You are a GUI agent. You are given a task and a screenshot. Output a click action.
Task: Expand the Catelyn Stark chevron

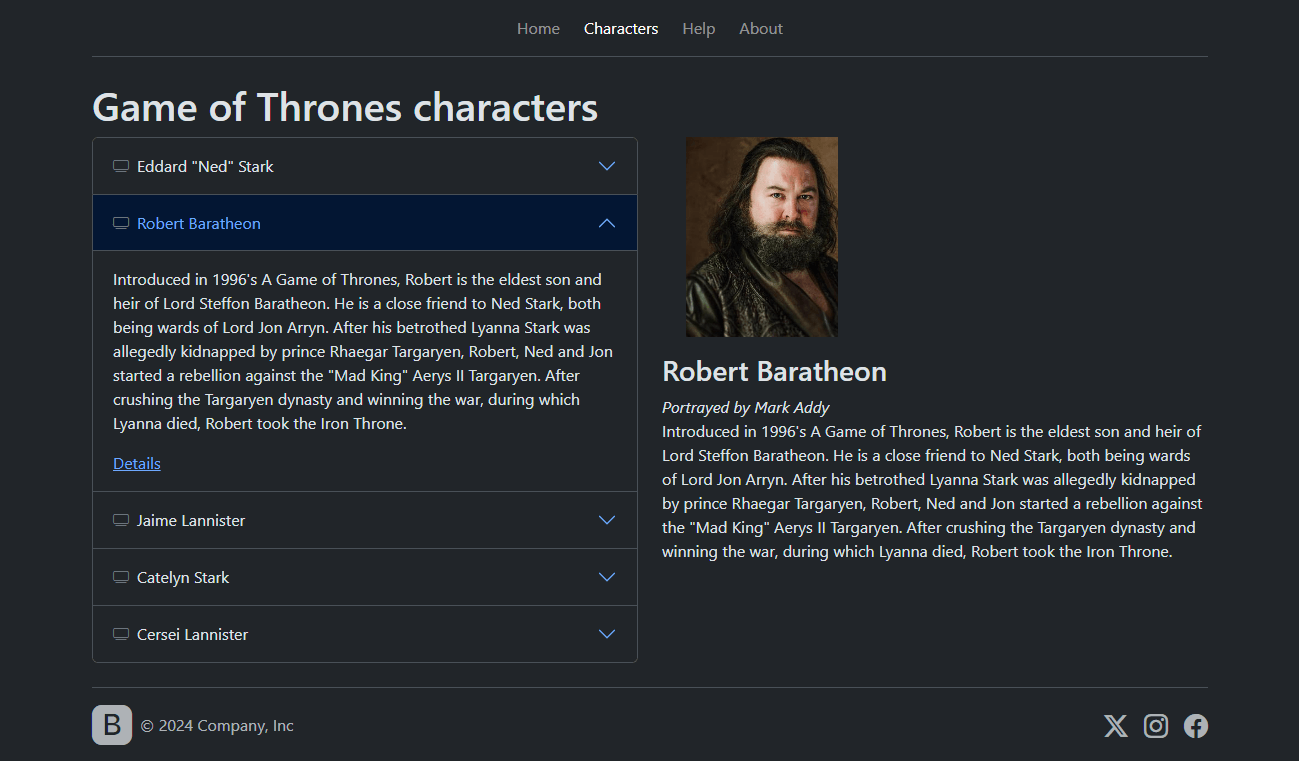coord(607,577)
